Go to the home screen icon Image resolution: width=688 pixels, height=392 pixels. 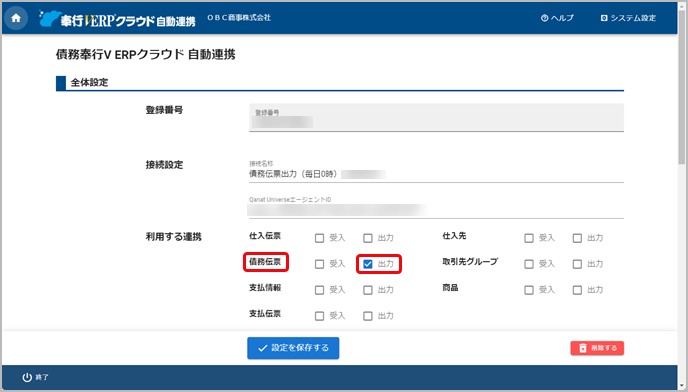[16, 18]
